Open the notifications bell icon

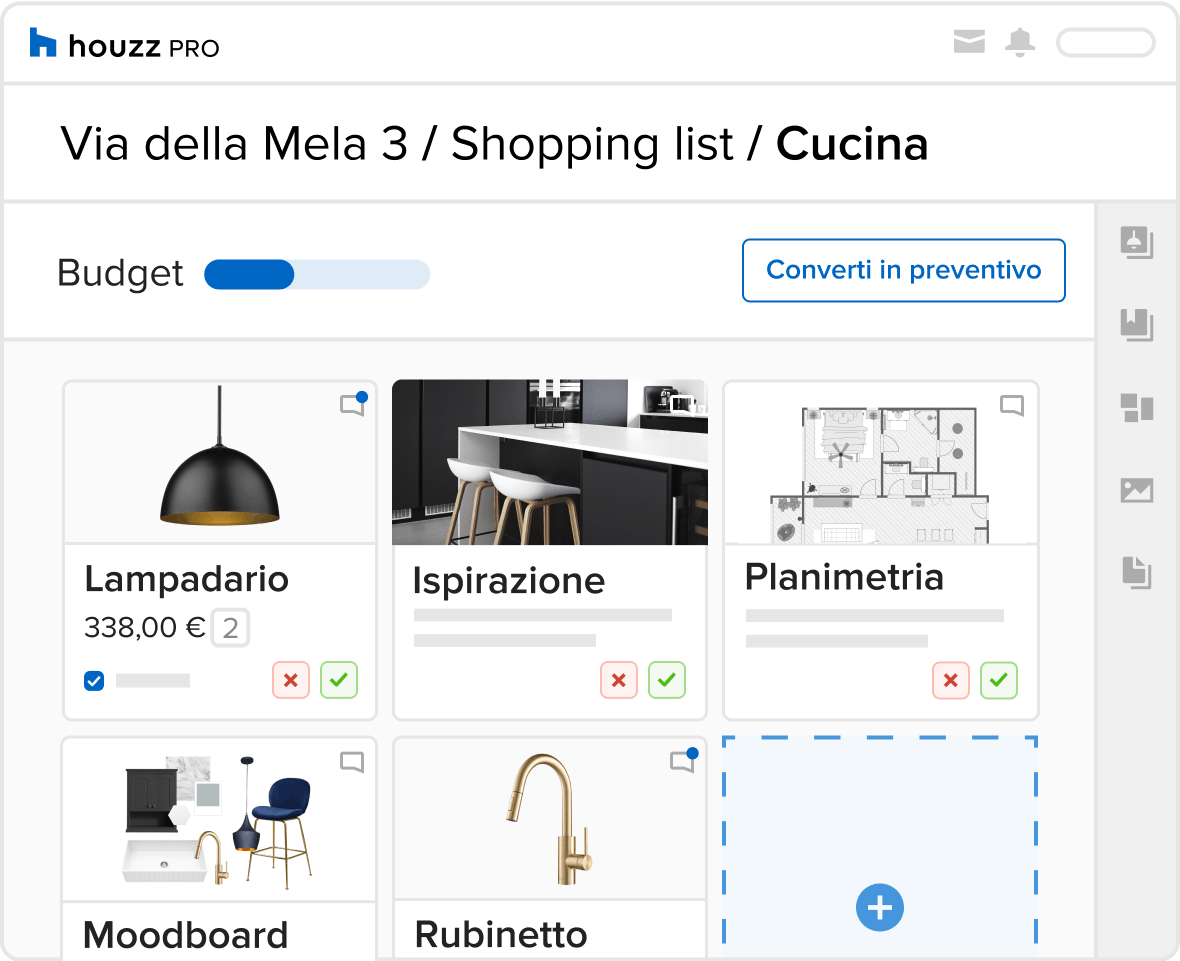point(1020,42)
